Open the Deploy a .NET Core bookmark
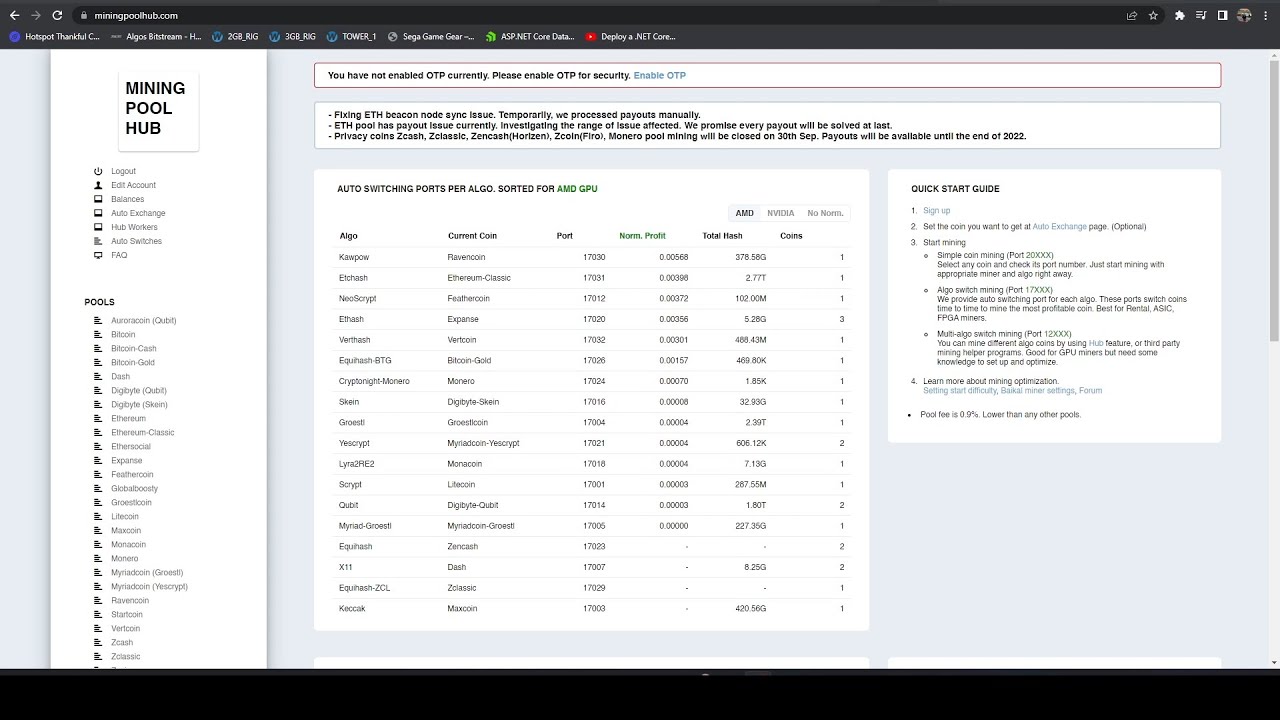Screen dimensions: 1280x720 [630, 36]
